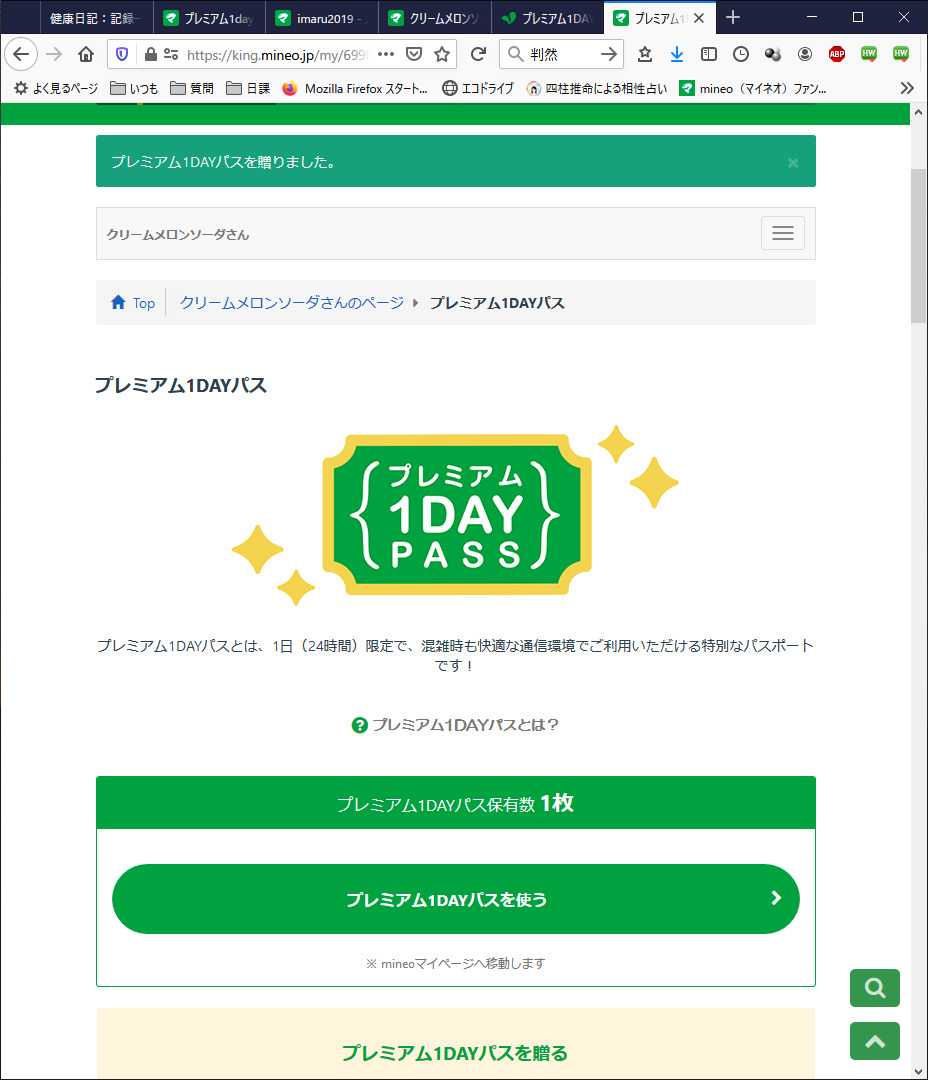Viewport: 928px width, 1080px height.
Task: Open the page actions ellipsis menu
Action: coord(386,54)
